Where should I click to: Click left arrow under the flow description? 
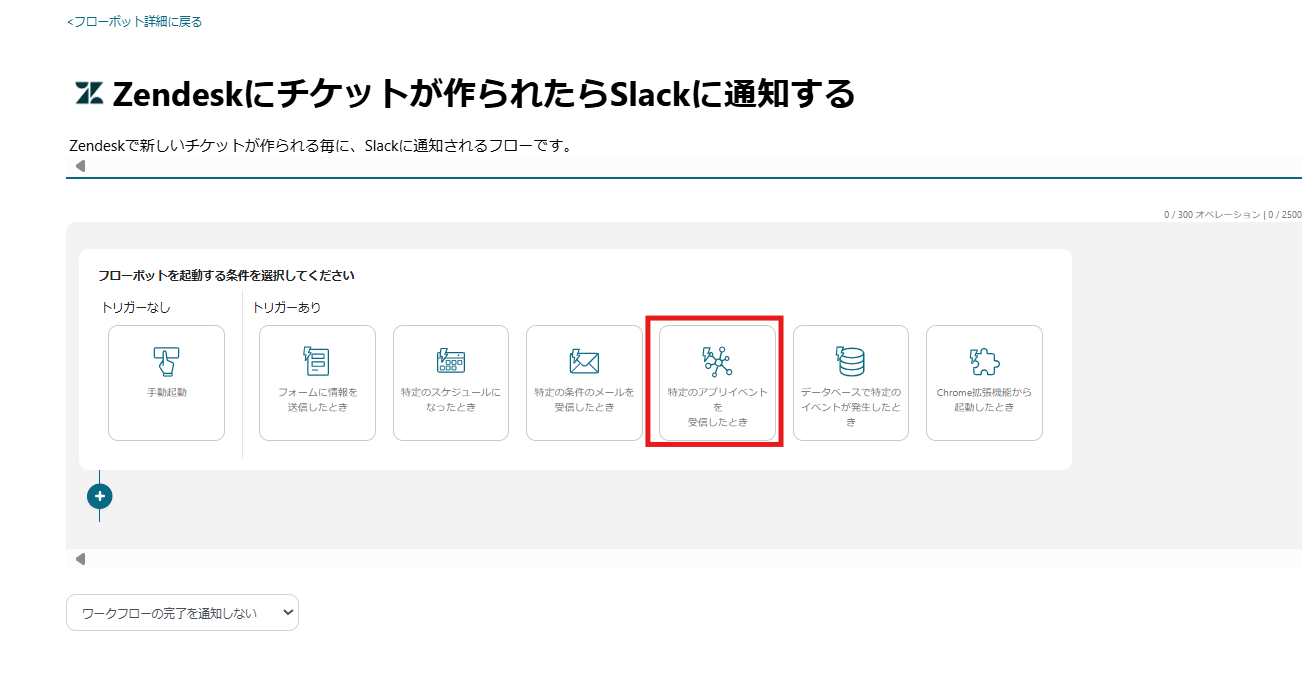tap(80, 166)
